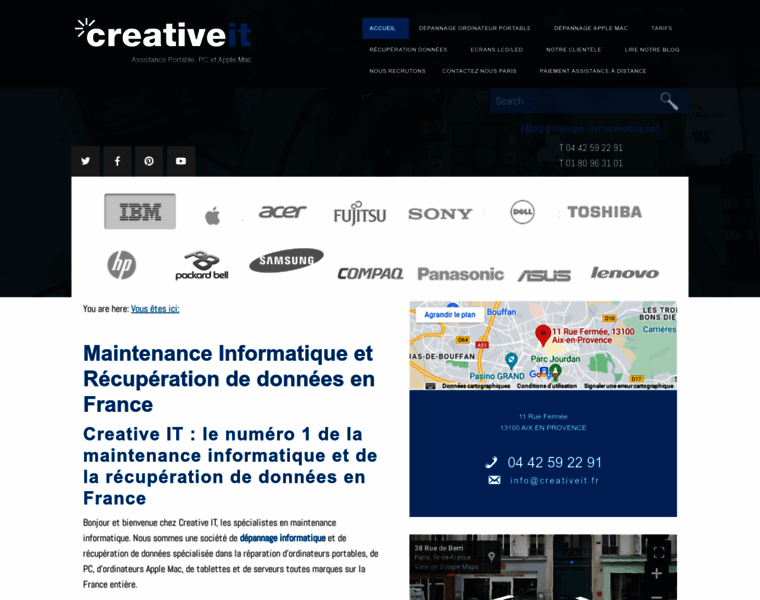
Task: Select the Lenovo brand logo
Action: 625,273
